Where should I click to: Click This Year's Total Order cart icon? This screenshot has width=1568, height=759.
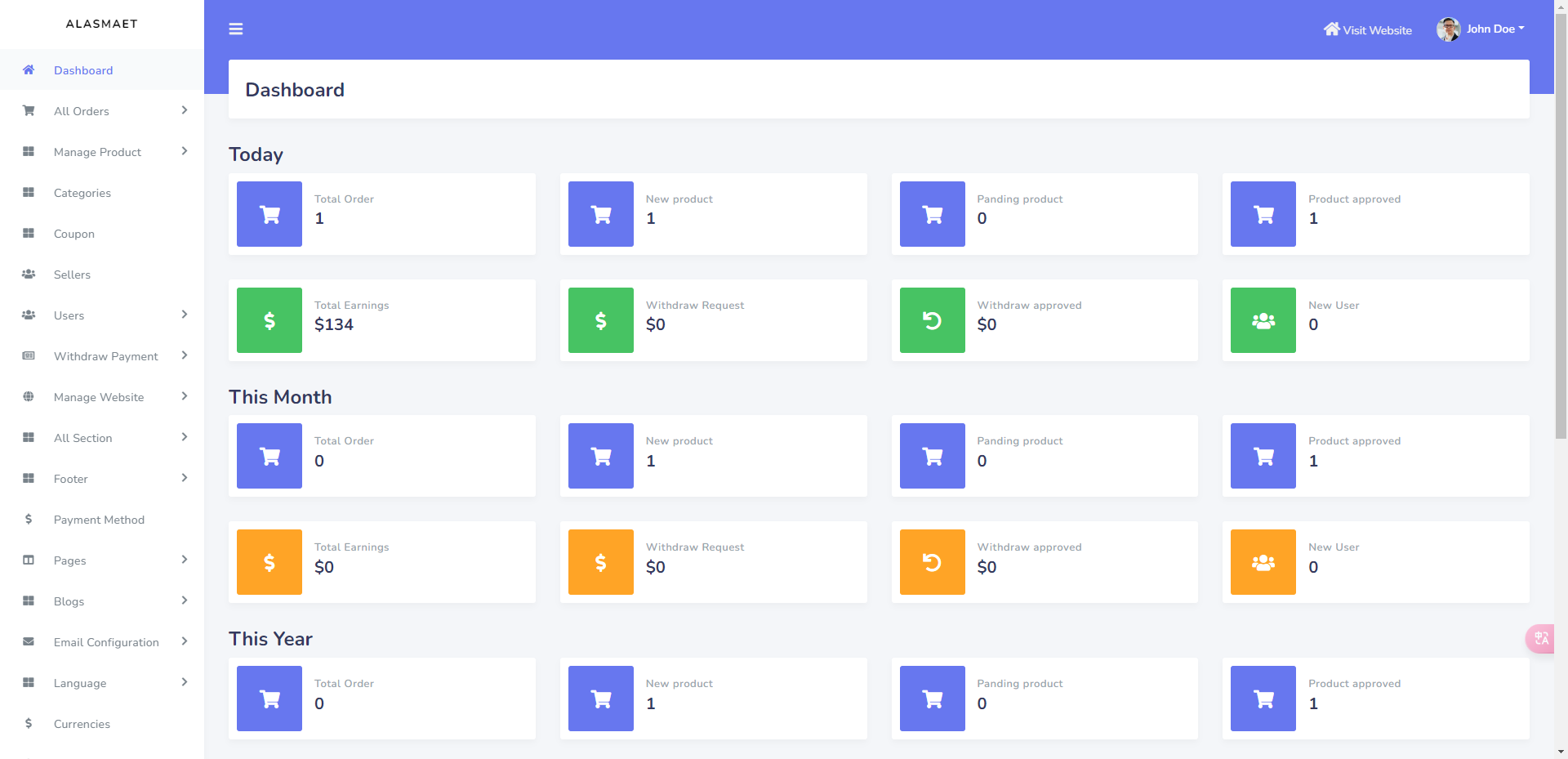(269, 699)
